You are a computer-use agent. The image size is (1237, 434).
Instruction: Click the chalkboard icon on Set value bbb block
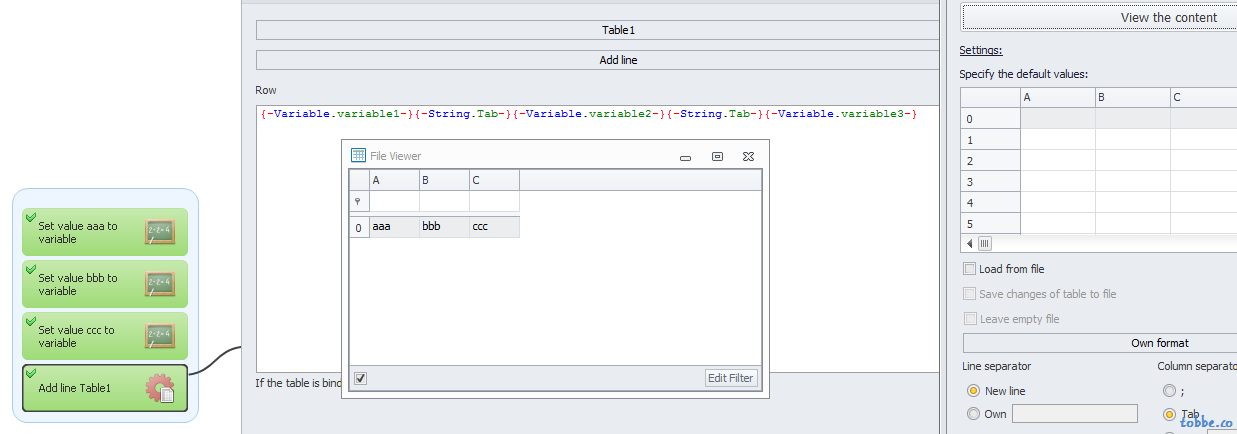pyautogui.click(x=160, y=284)
